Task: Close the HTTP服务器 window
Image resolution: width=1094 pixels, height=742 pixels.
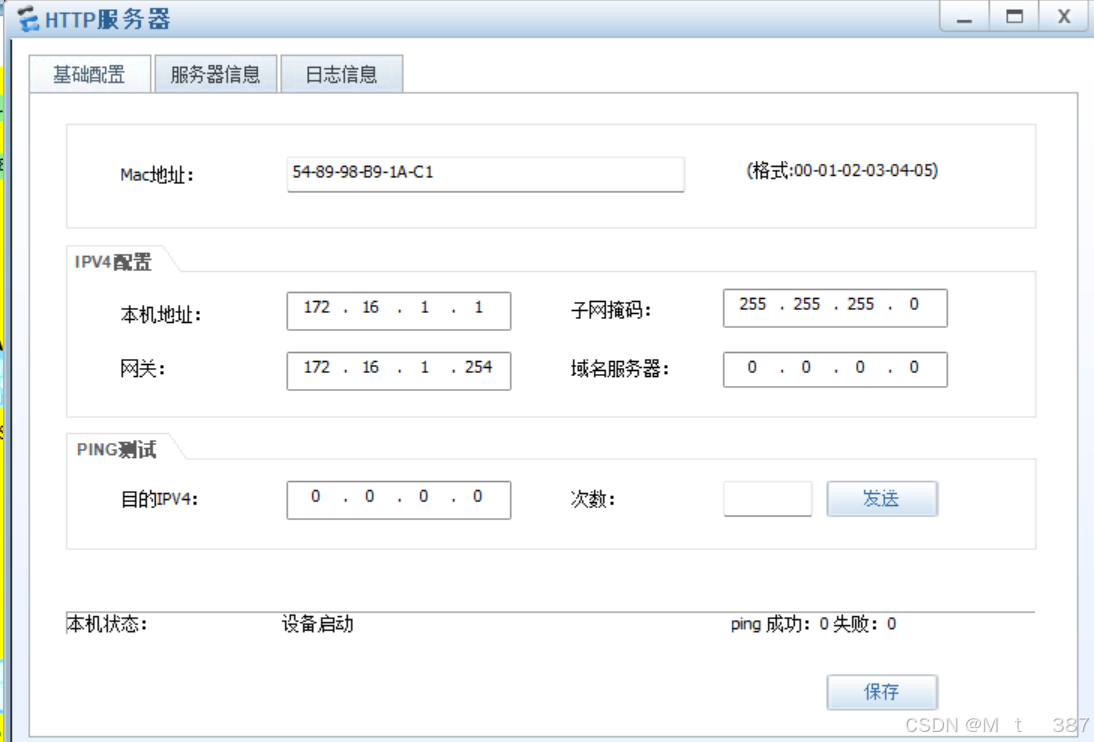Action: 1064,16
